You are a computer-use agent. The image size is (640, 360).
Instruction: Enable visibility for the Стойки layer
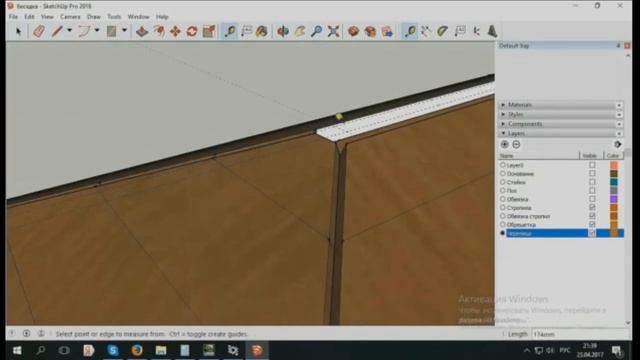pos(592,182)
